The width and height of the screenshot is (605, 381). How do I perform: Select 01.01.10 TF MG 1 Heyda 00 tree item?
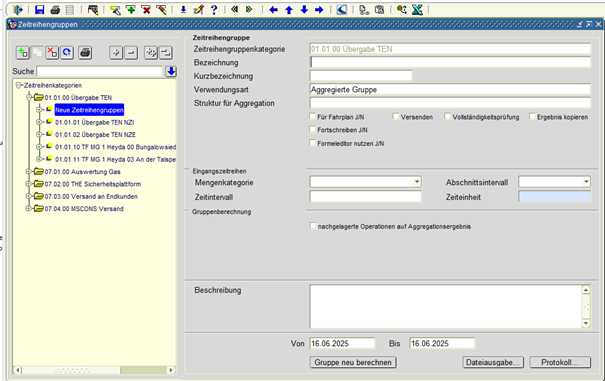coord(115,147)
